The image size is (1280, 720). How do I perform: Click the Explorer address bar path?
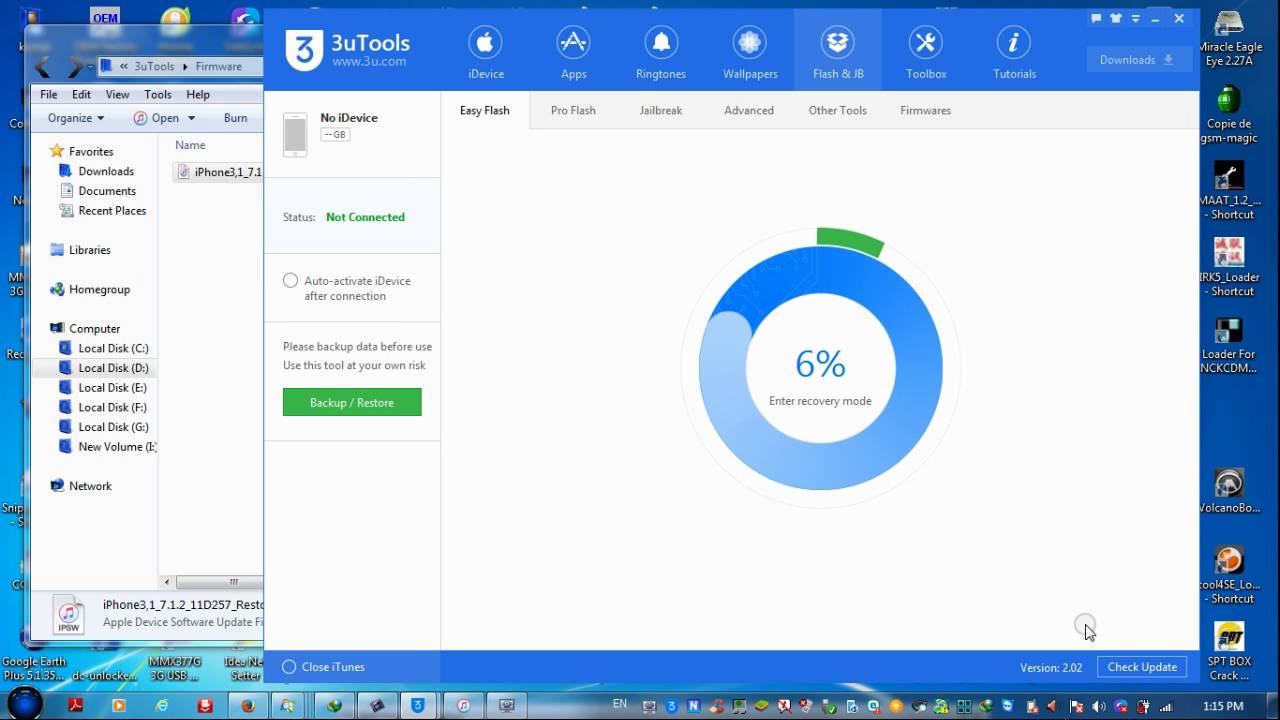[x=181, y=67]
